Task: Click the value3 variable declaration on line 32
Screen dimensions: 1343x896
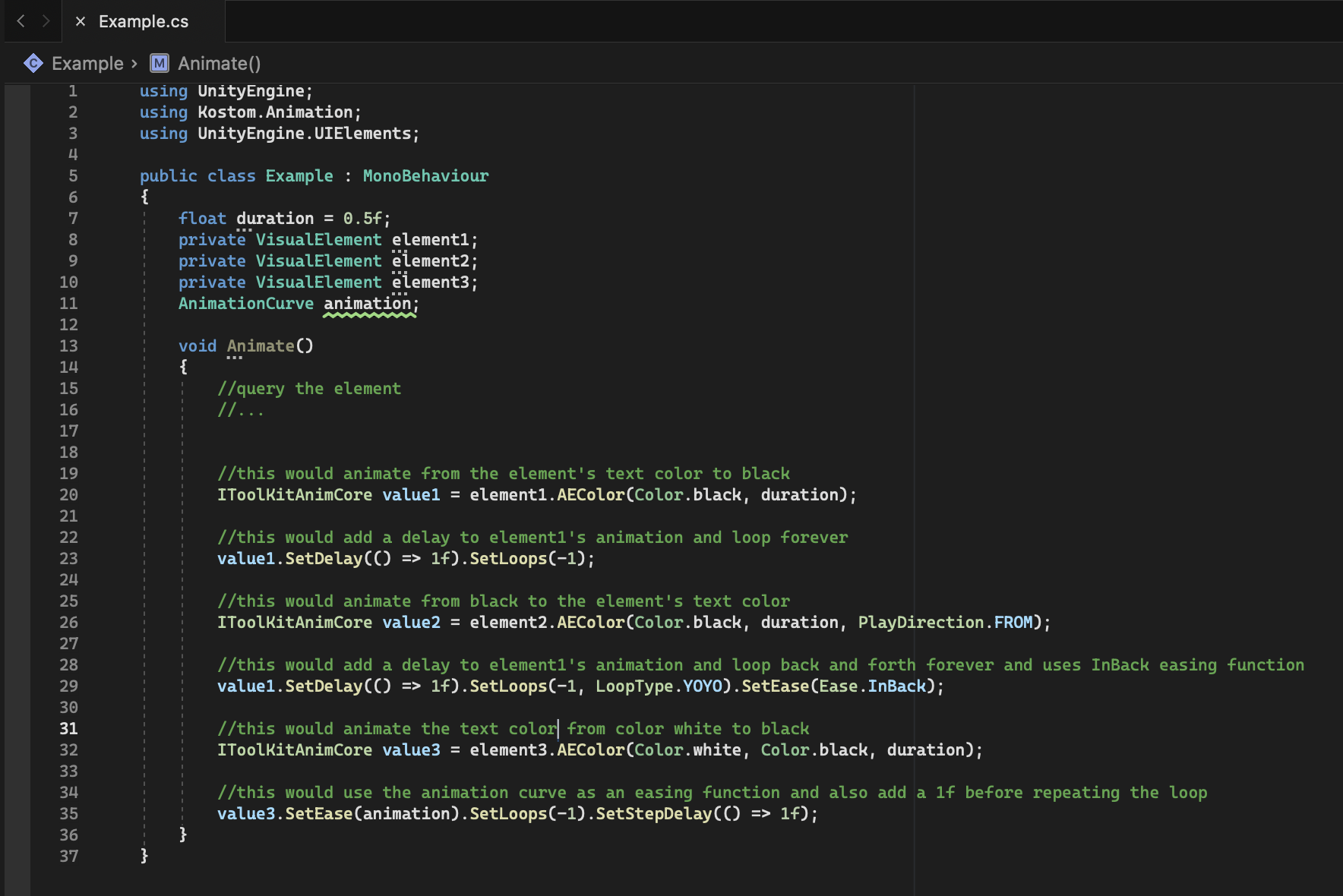Action: 411,749
